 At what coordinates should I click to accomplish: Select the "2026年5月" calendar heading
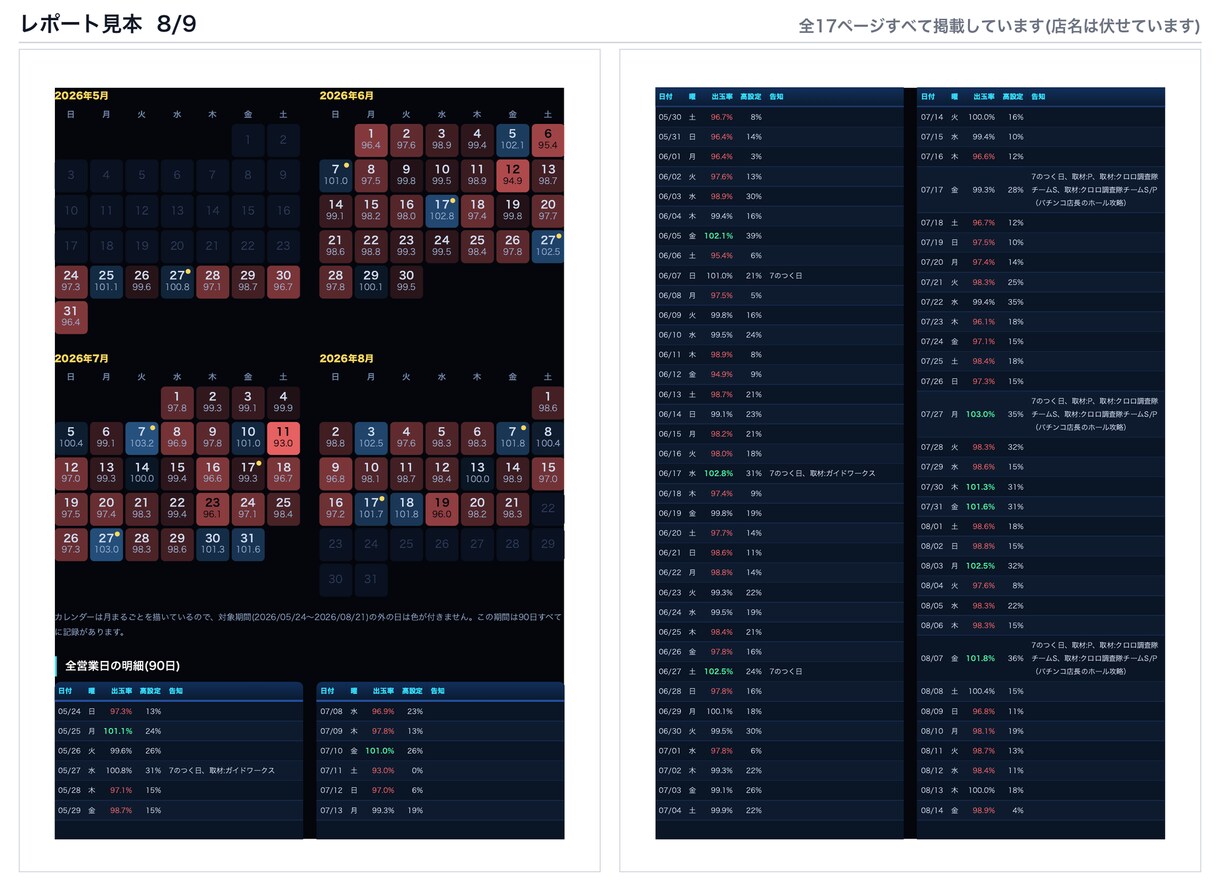tap(82, 96)
